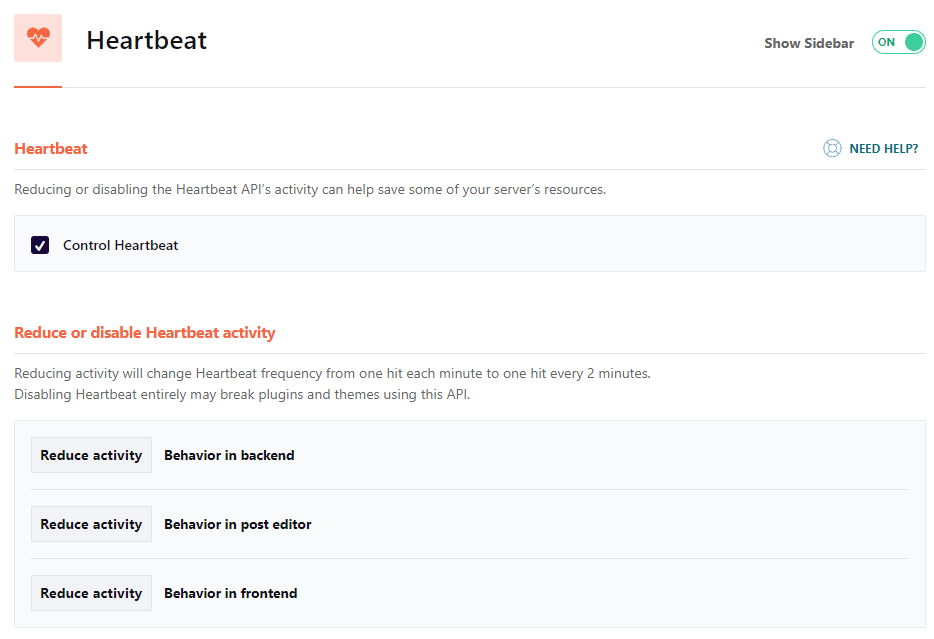Click the ON indicator inside the sidebar switch
934x639 pixels.
885,42
